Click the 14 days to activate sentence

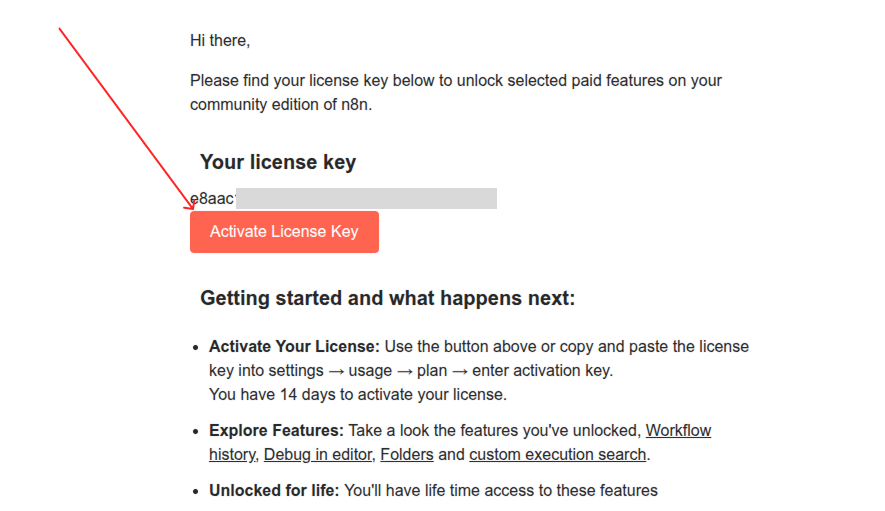(358, 394)
